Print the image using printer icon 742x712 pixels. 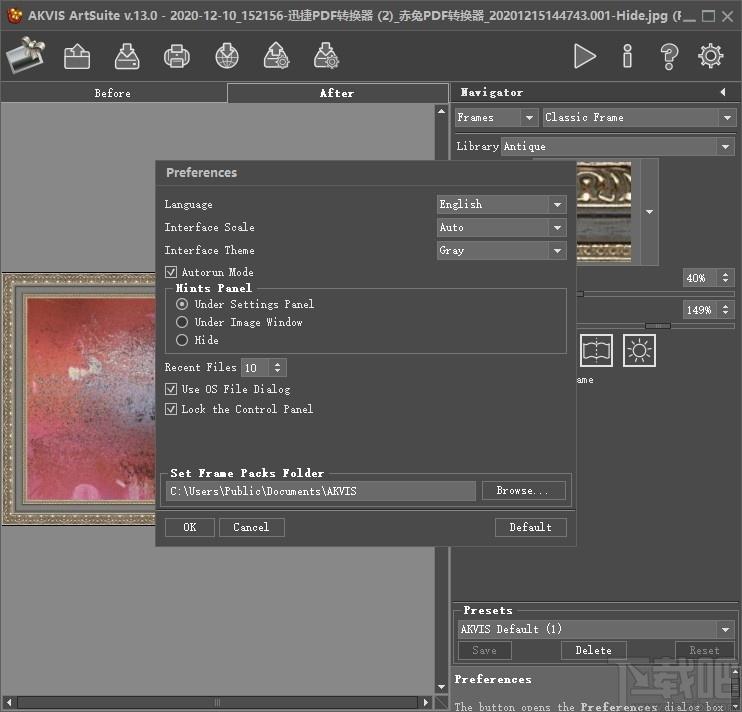[177, 57]
